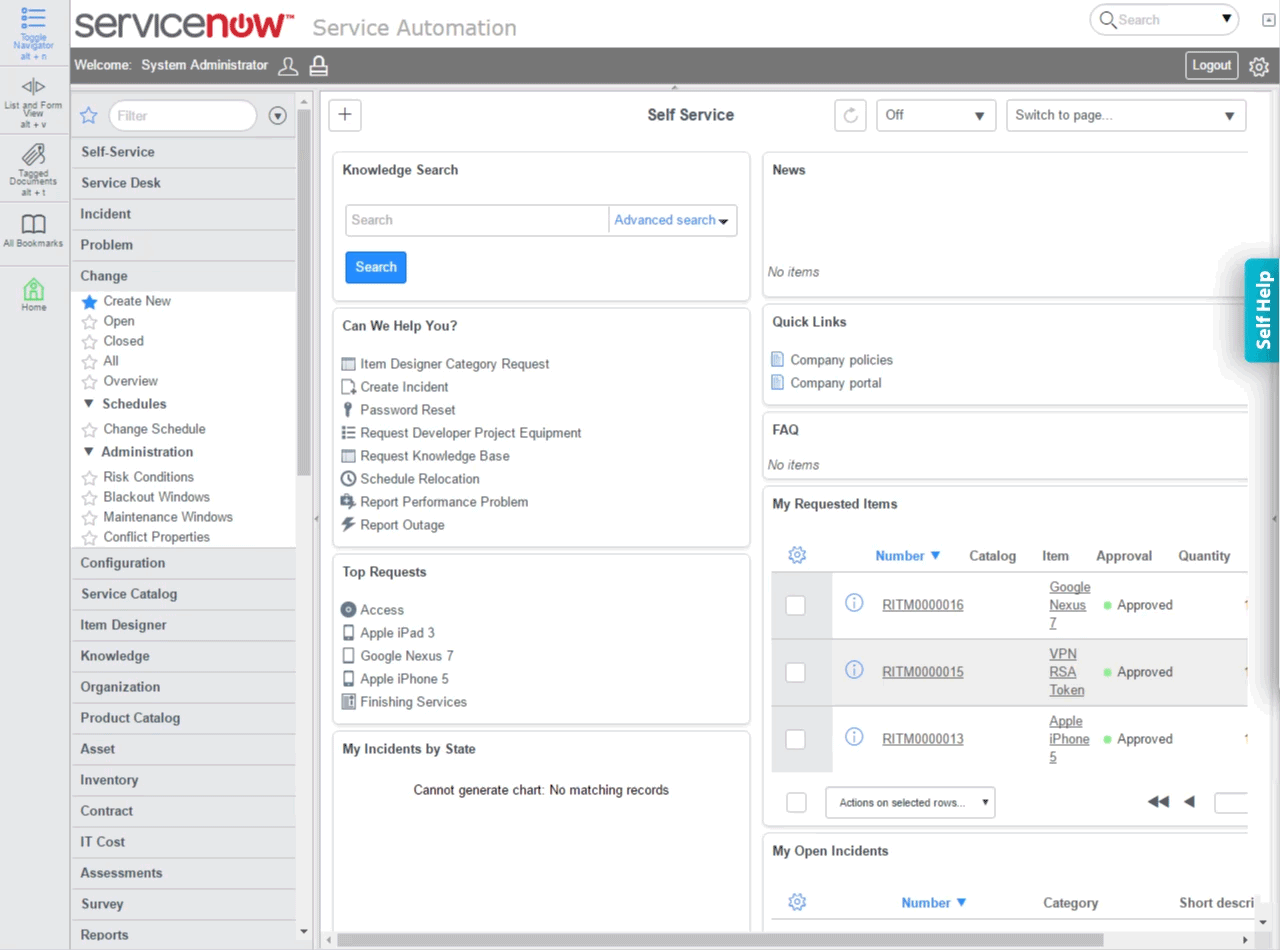Open the My Open Incidents list gear

(x=797, y=902)
